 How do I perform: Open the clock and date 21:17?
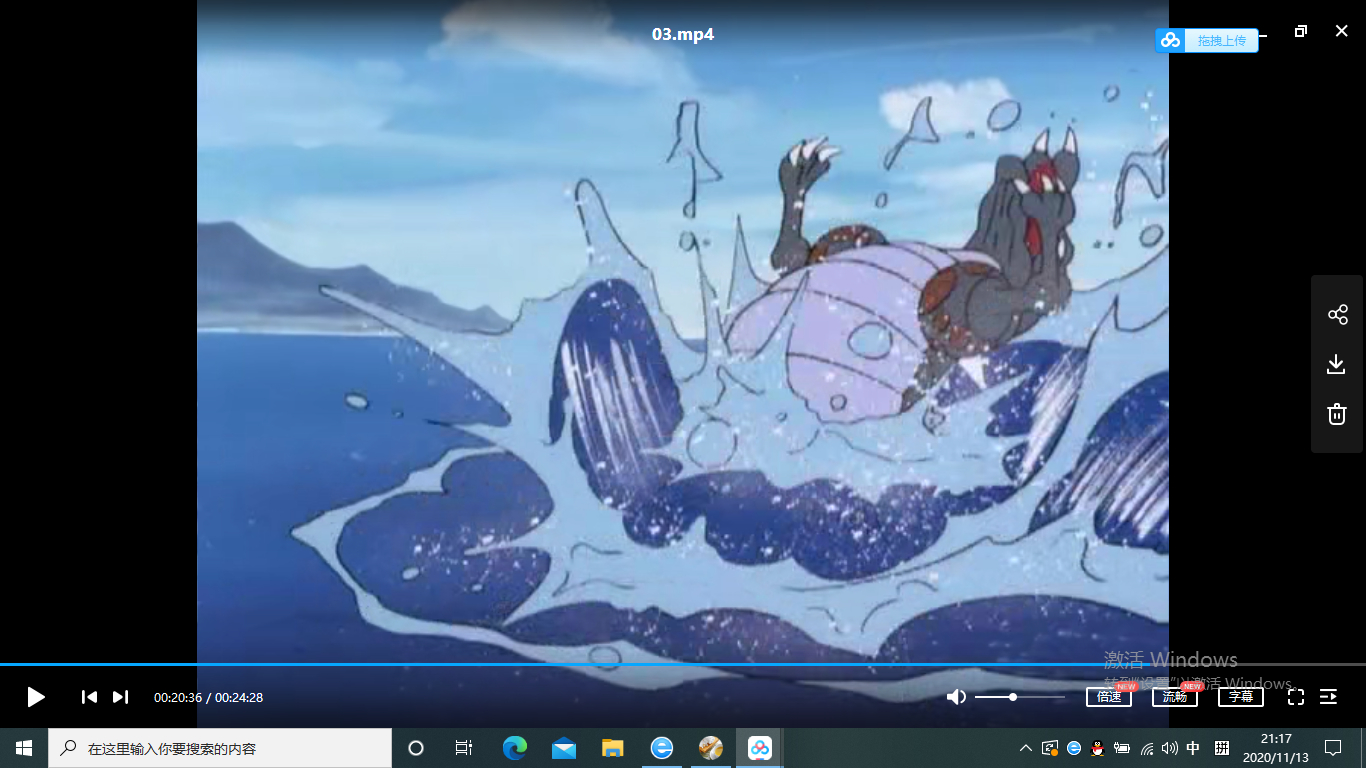(x=1275, y=748)
